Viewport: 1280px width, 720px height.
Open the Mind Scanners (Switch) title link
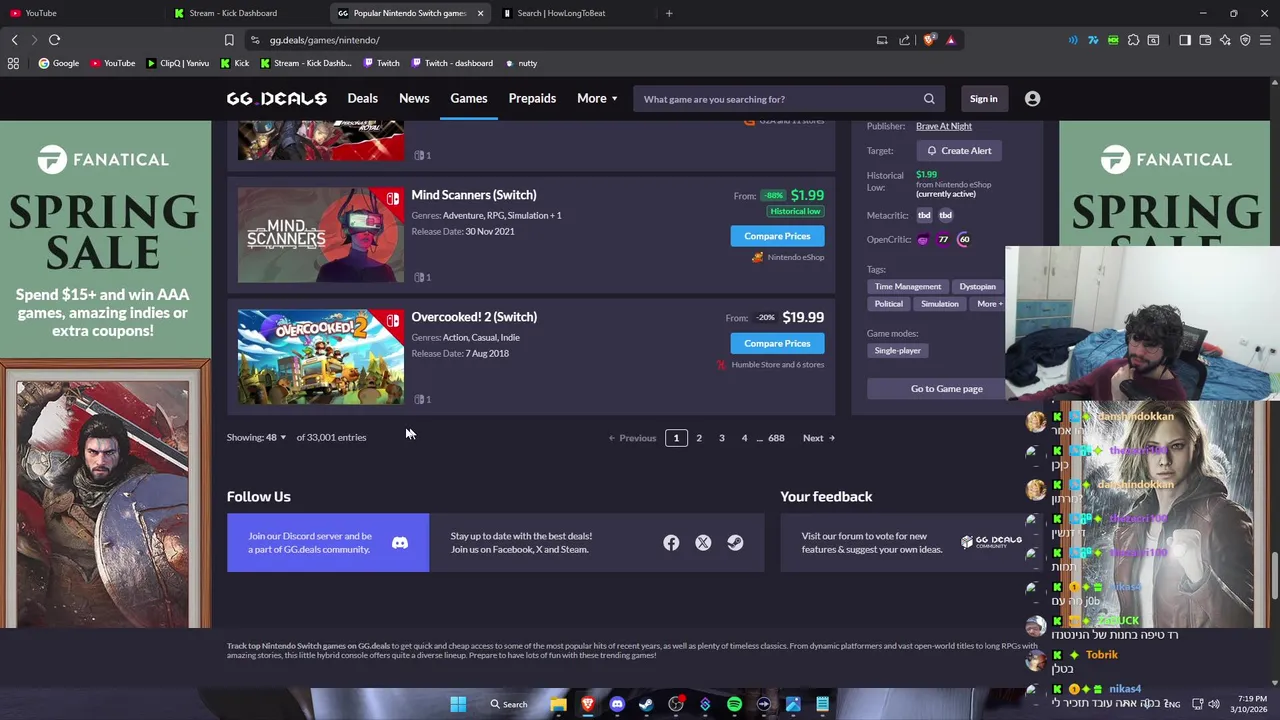pyautogui.click(x=473, y=195)
